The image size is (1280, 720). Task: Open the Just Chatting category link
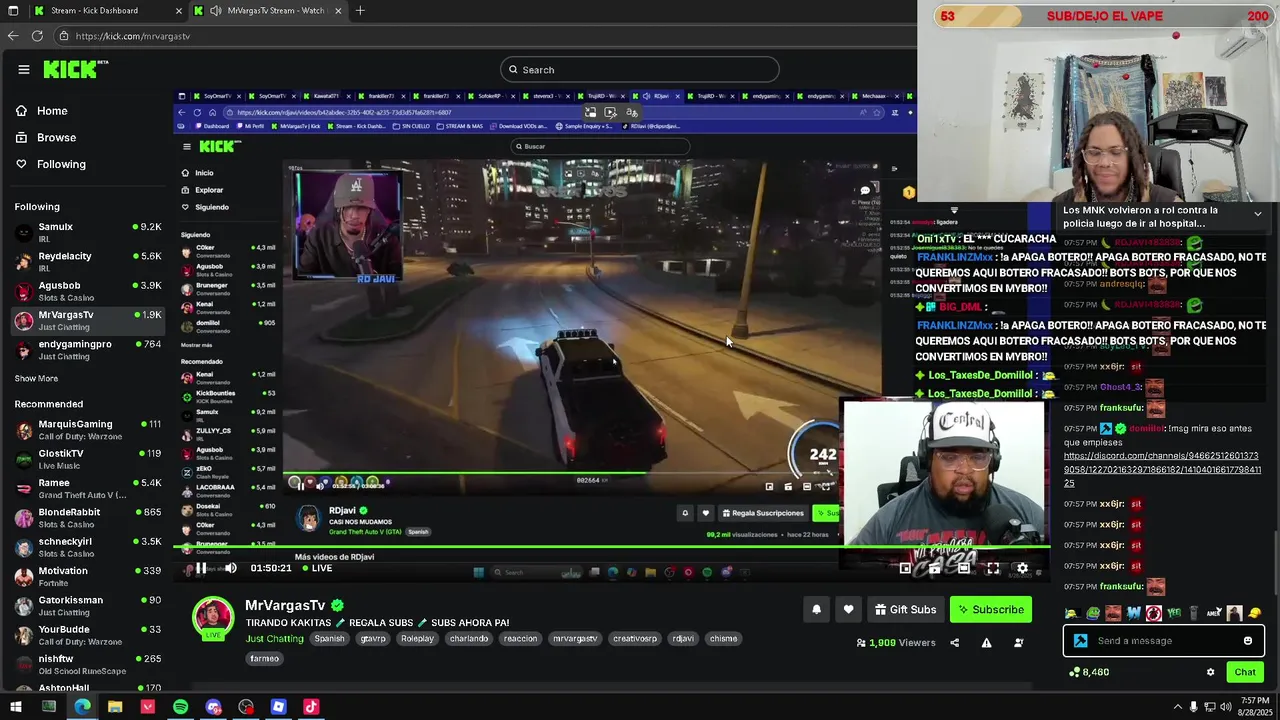275,639
